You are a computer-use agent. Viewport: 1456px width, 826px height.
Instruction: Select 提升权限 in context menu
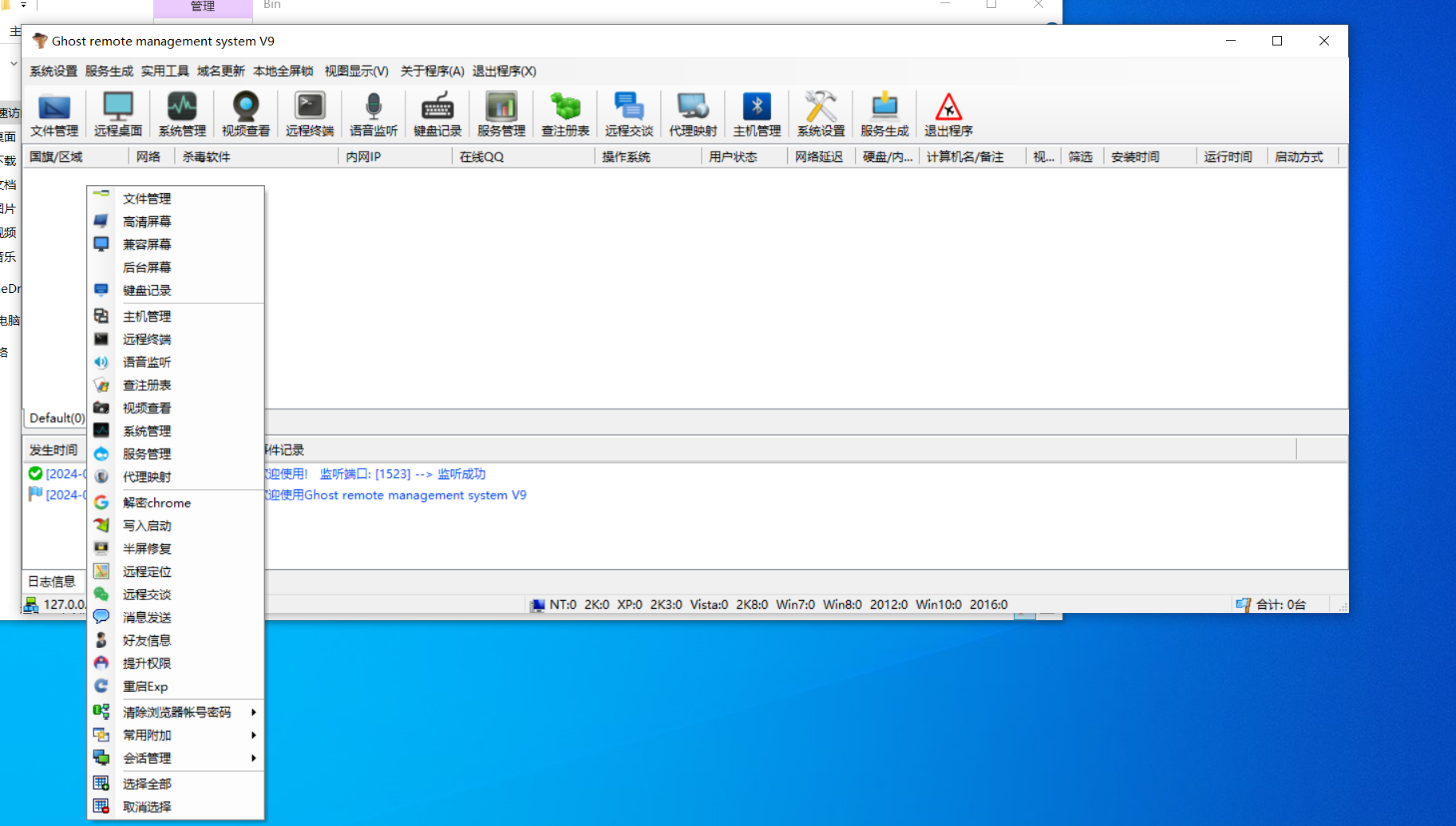[x=176, y=663]
